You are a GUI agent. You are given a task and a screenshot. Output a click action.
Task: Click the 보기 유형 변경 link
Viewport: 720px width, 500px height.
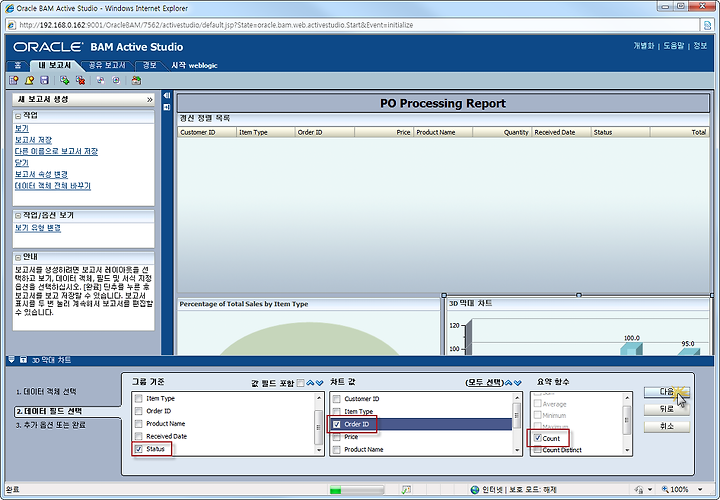coord(38,228)
